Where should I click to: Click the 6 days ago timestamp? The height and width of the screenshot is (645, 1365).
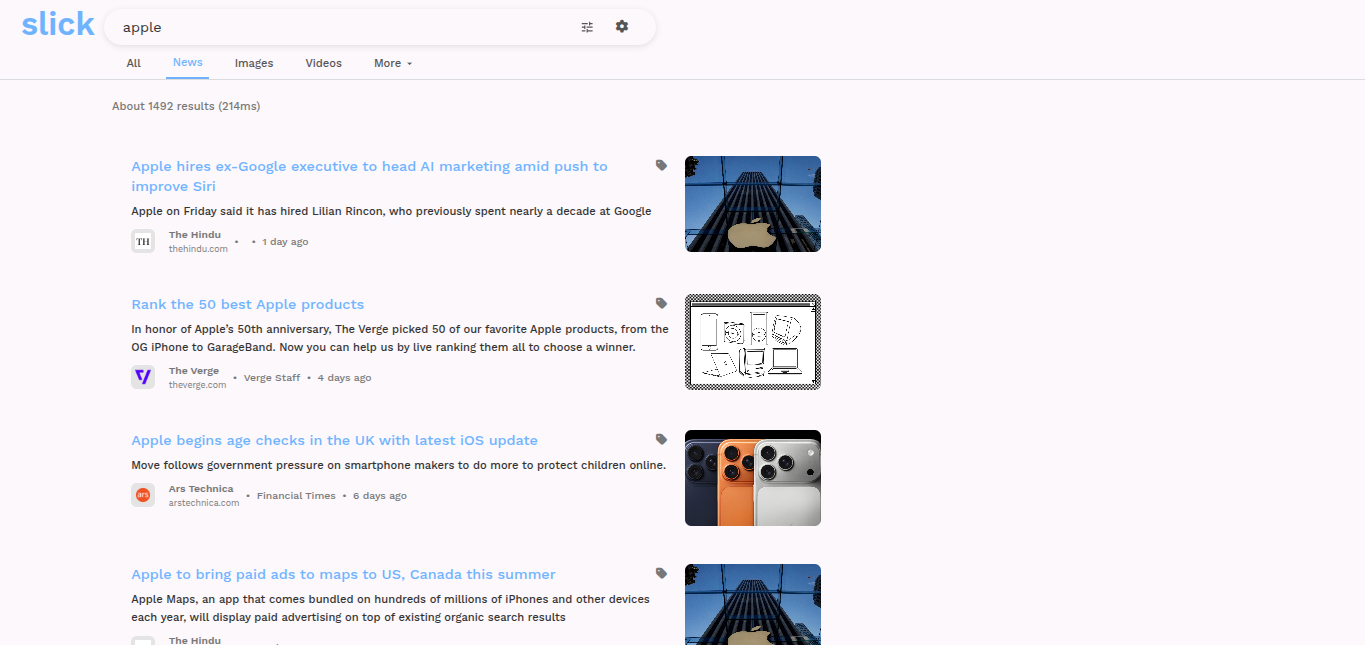(x=380, y=496)
